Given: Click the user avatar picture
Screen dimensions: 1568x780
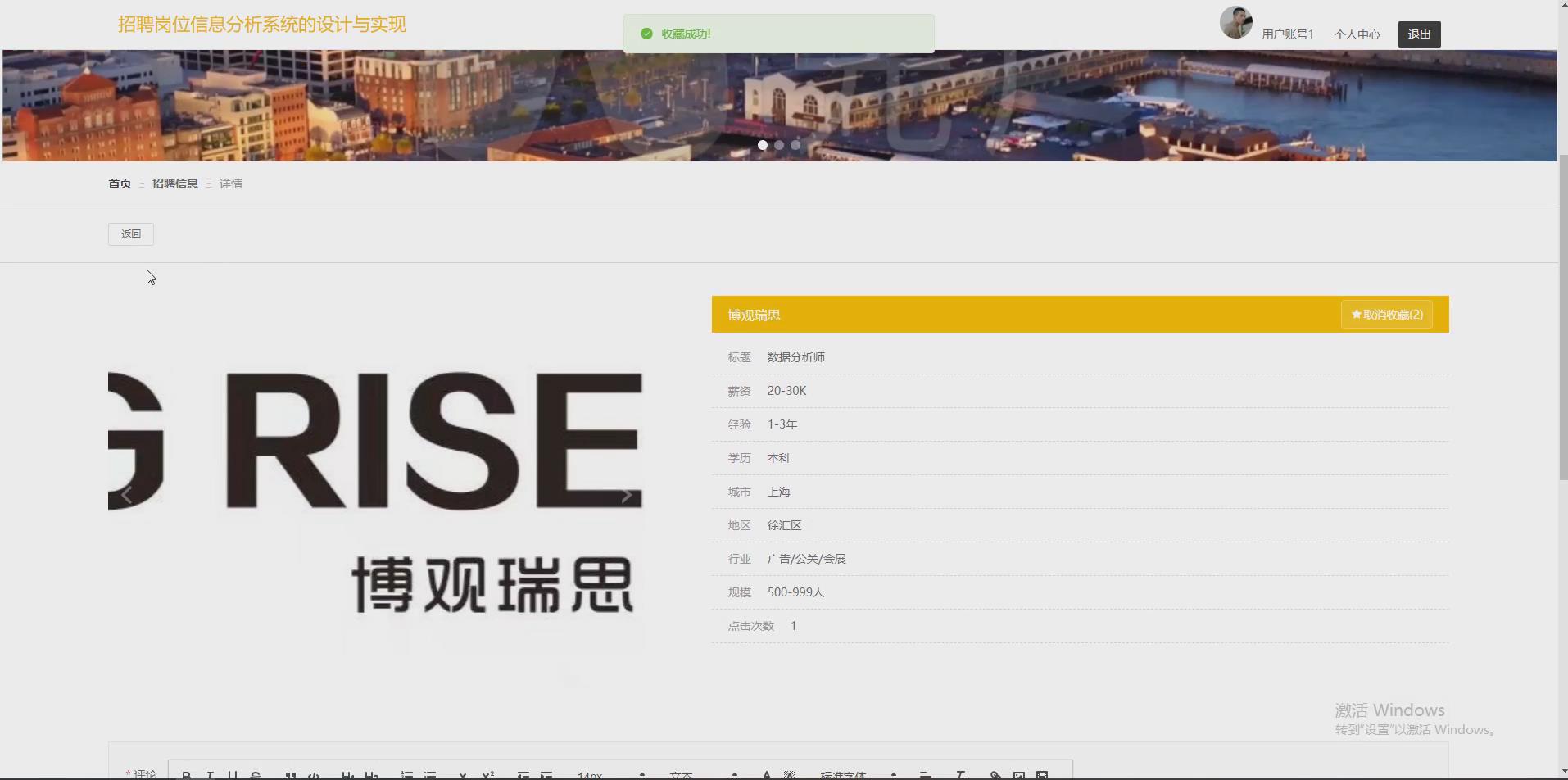Looking at the screenshot, I should click(1235, 22).
